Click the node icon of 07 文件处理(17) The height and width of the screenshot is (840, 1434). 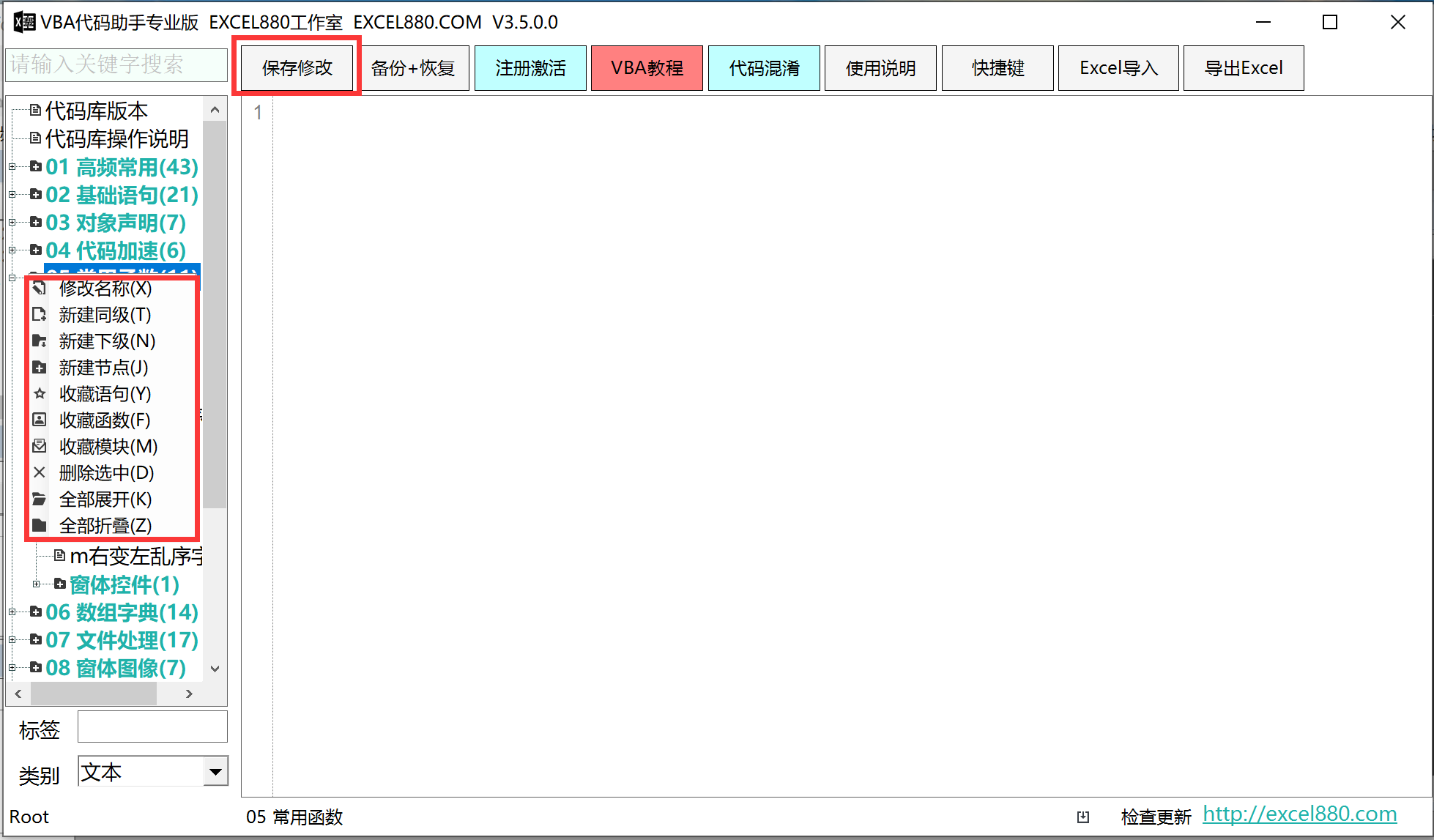point(35,640)
